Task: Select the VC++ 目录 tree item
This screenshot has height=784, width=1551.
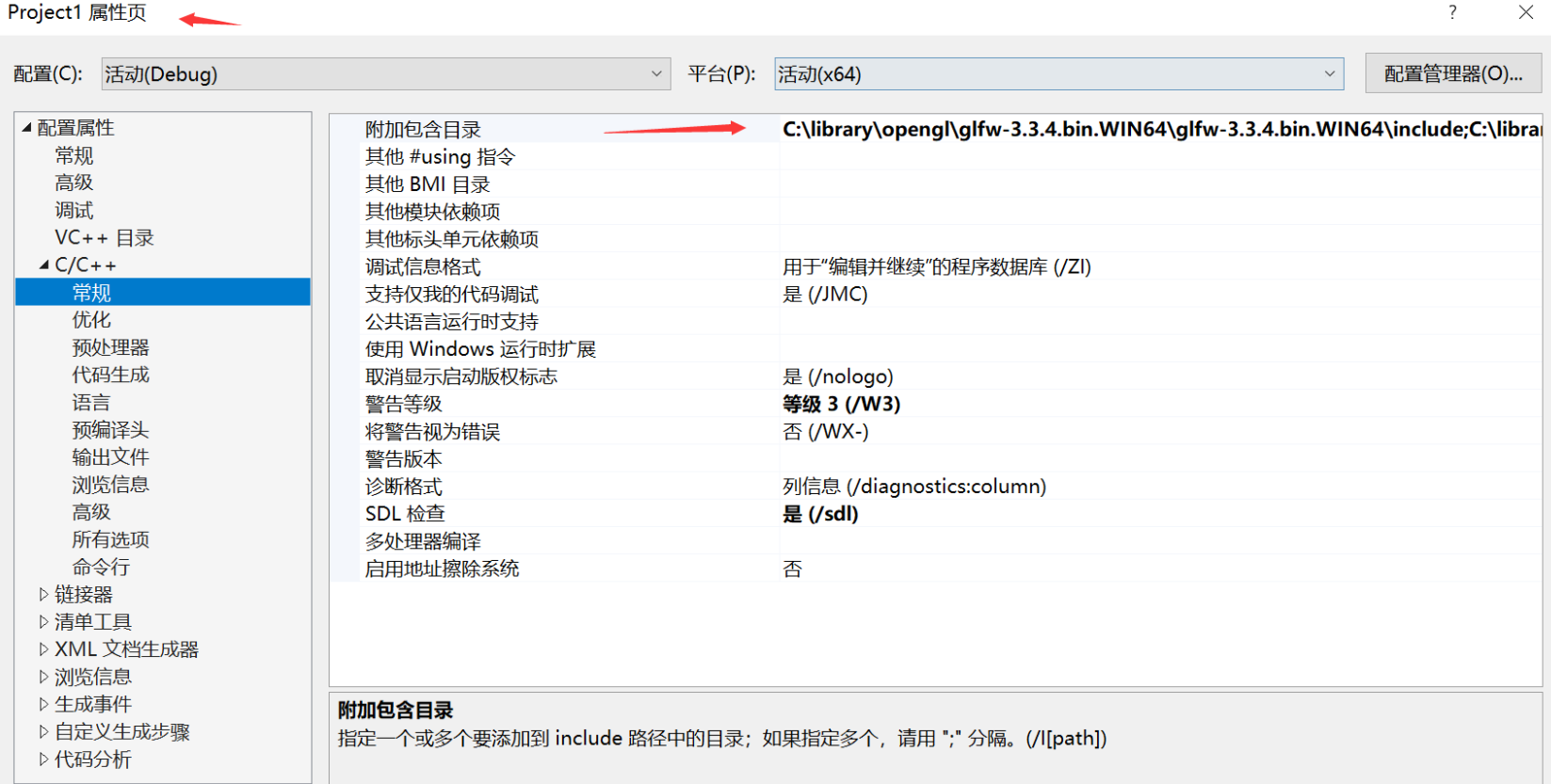Action: (x=105, y=237)
